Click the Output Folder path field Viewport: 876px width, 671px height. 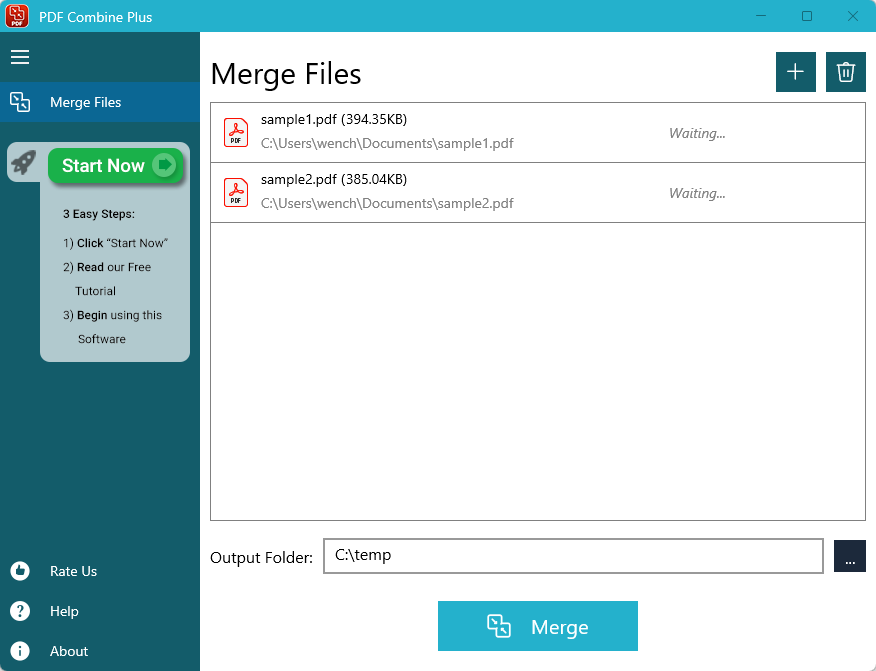tap(573, 556)
